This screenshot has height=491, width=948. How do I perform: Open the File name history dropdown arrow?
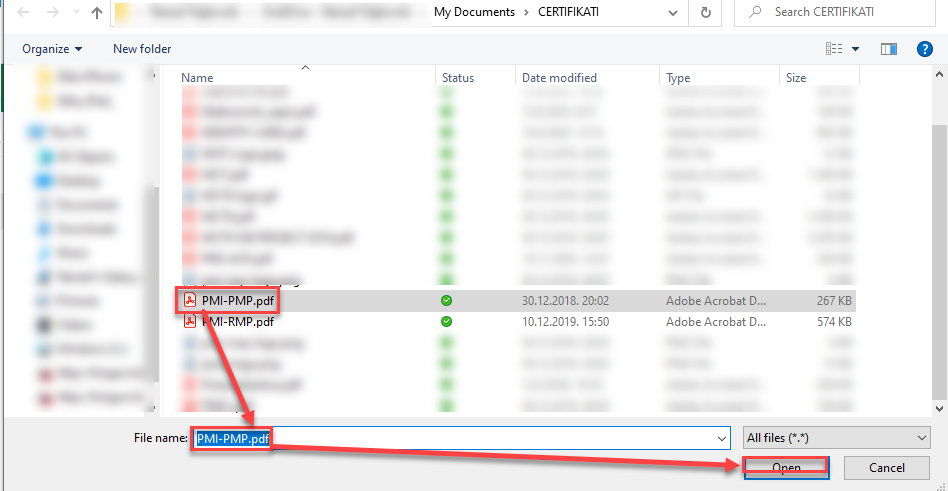(x=722, y=438)
